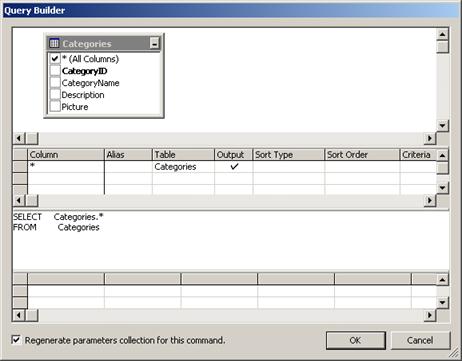
Task: Click Categories.* text in SQL pane
Action: click(79, 217)
